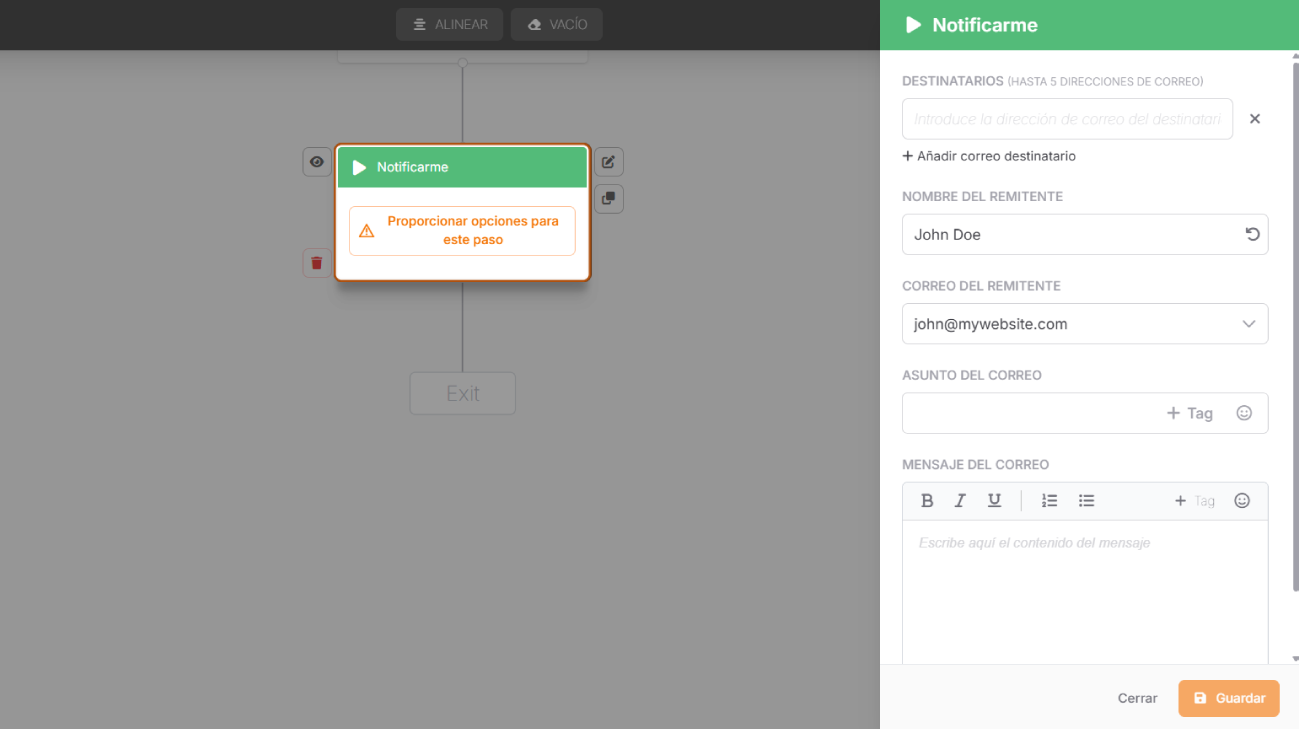Toggle bold formatting in message editor
Viewport: 1300px width, 729px height.
(927, 501)
